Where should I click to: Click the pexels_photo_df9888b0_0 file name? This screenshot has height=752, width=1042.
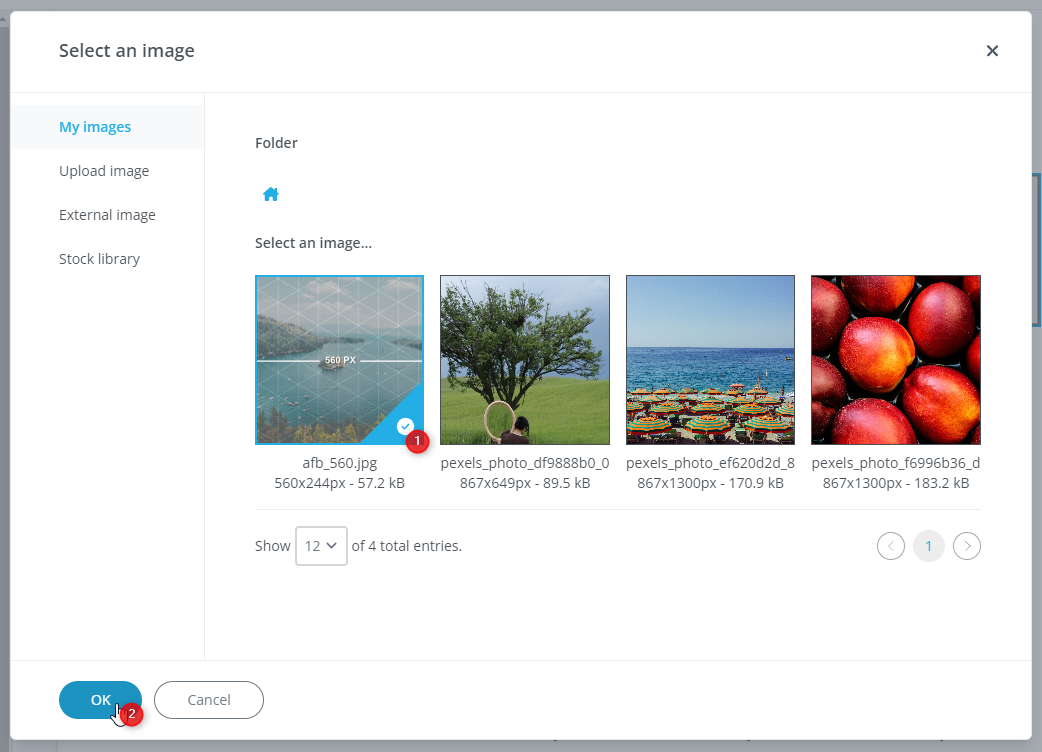(525, 463)
